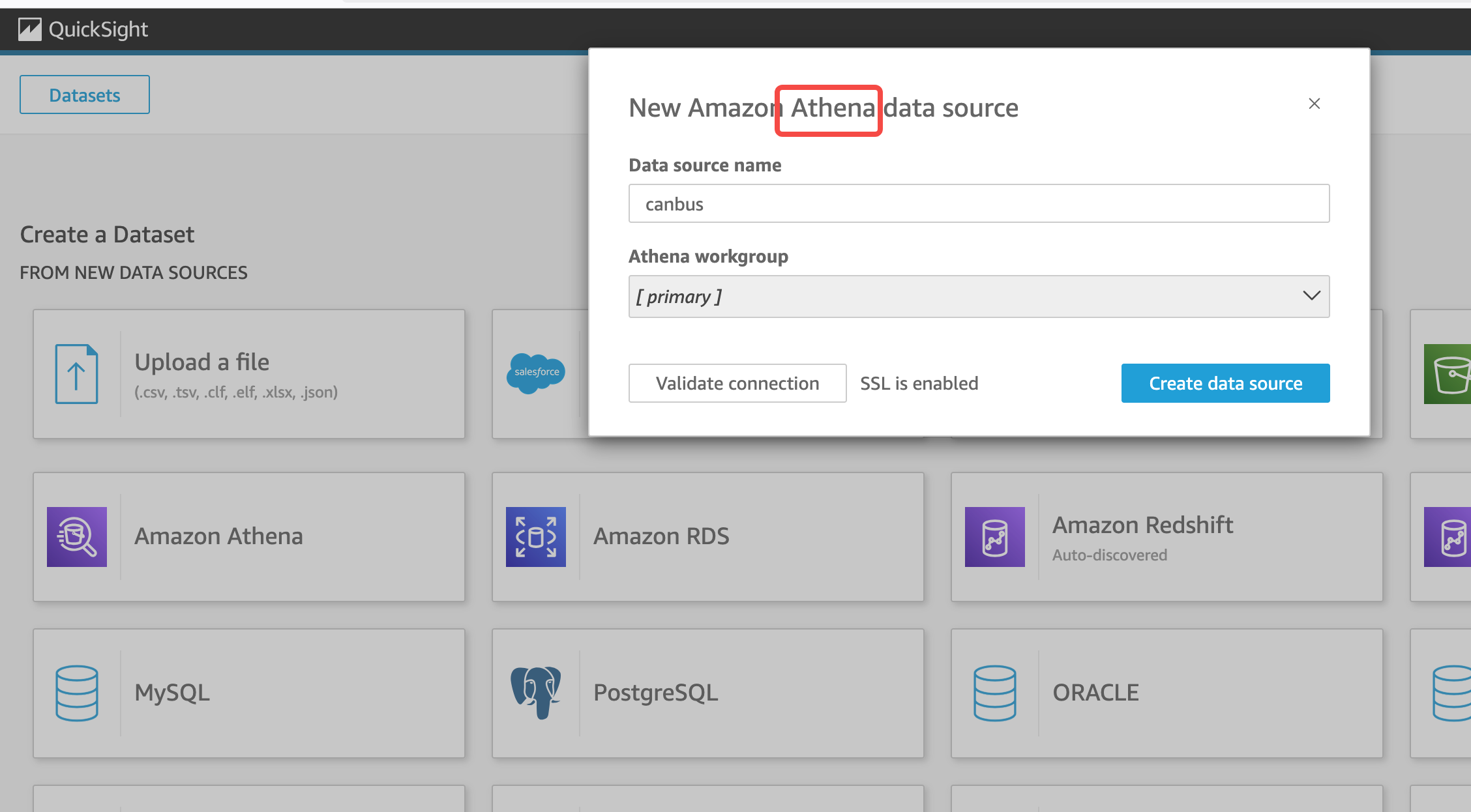Click Validate connection
1471x812 pixels.
point(737,383)
